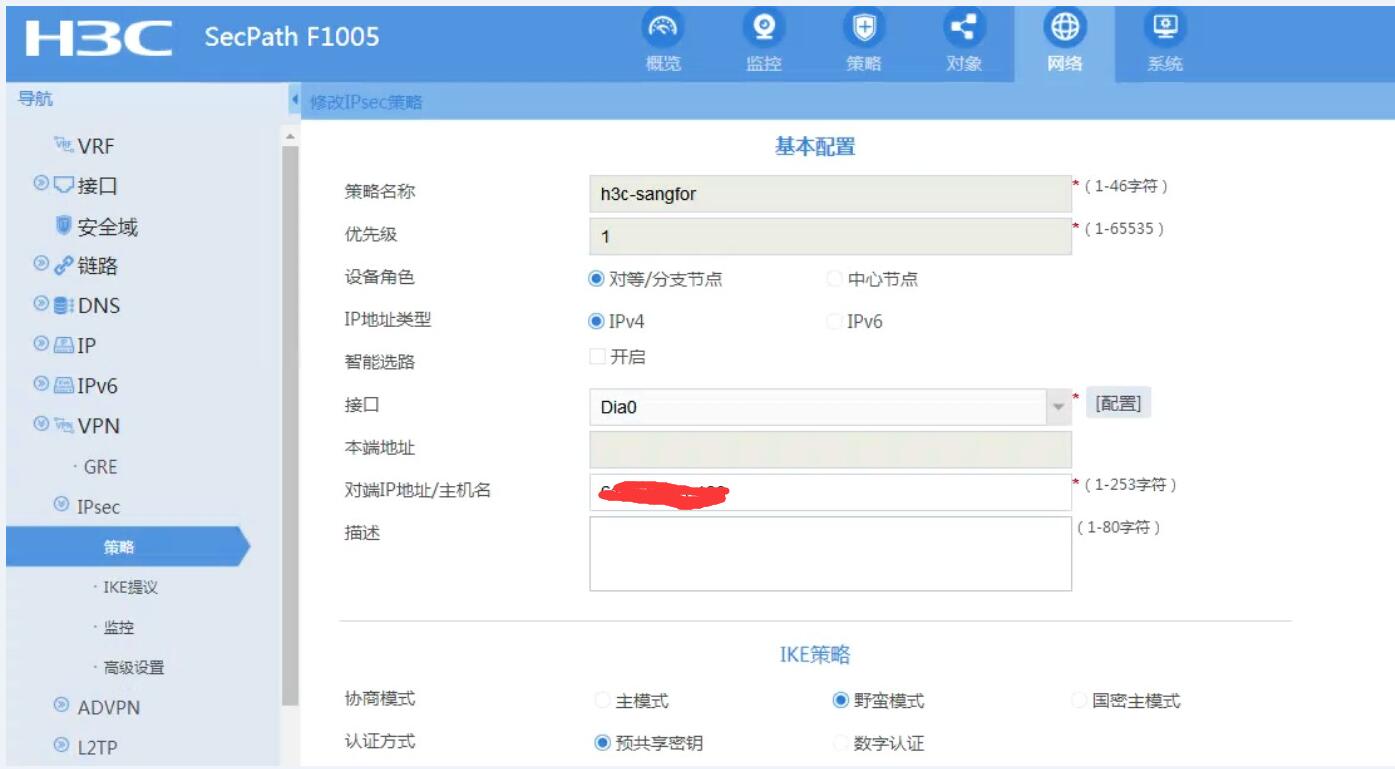The height and width of the screenshot is (769, 1395).
Task: Open the IKE提议 menu item
Action: pyautogui.click(x=130, y=587)
